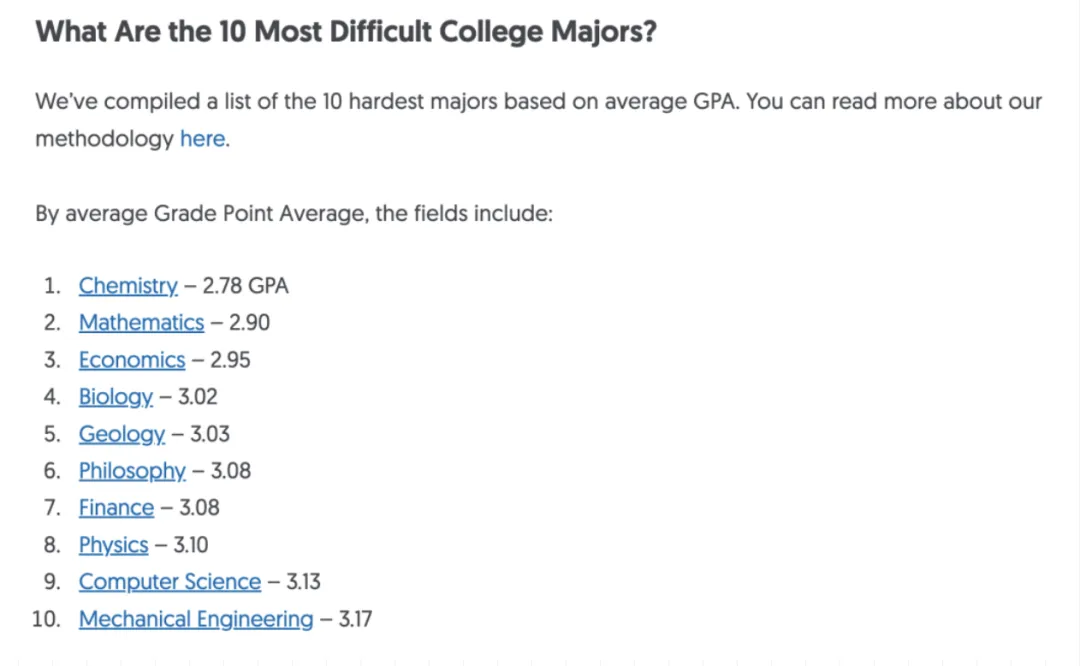Click the 3.10 value next to Physics
Viewport: 1080px width, 666px height.
click(x=191, y=545)
